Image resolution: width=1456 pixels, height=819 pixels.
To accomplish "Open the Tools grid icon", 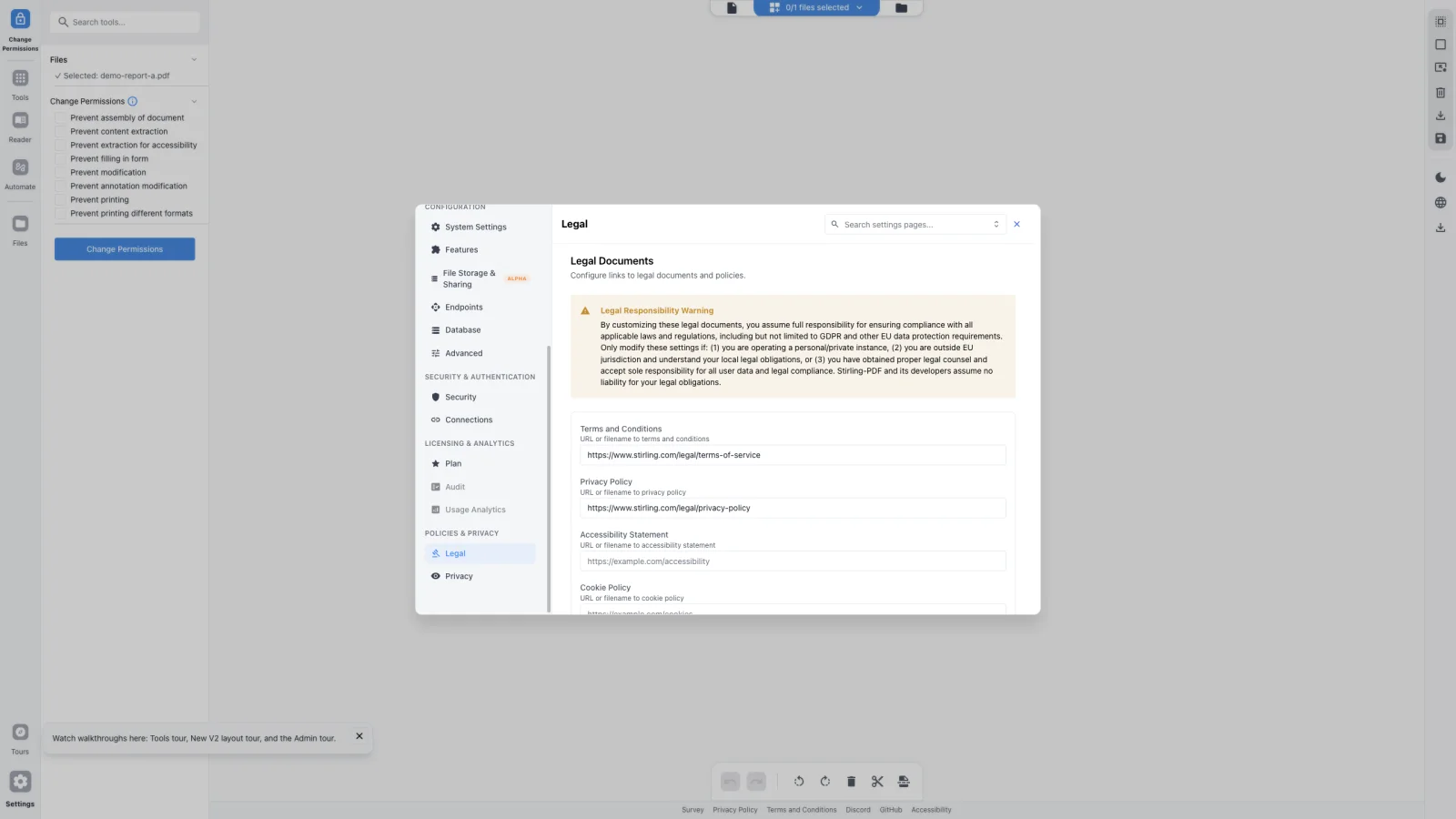I will tap(20, 78).
